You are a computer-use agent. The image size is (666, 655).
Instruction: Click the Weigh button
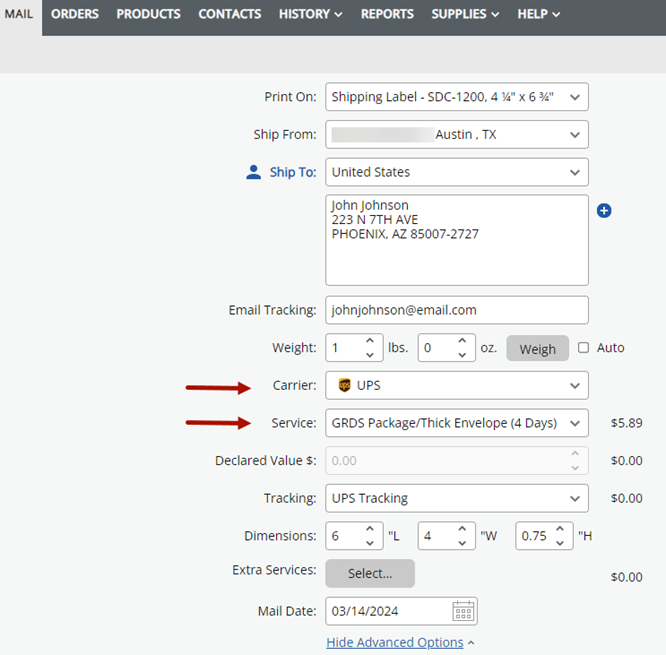(x=537, y=348)
